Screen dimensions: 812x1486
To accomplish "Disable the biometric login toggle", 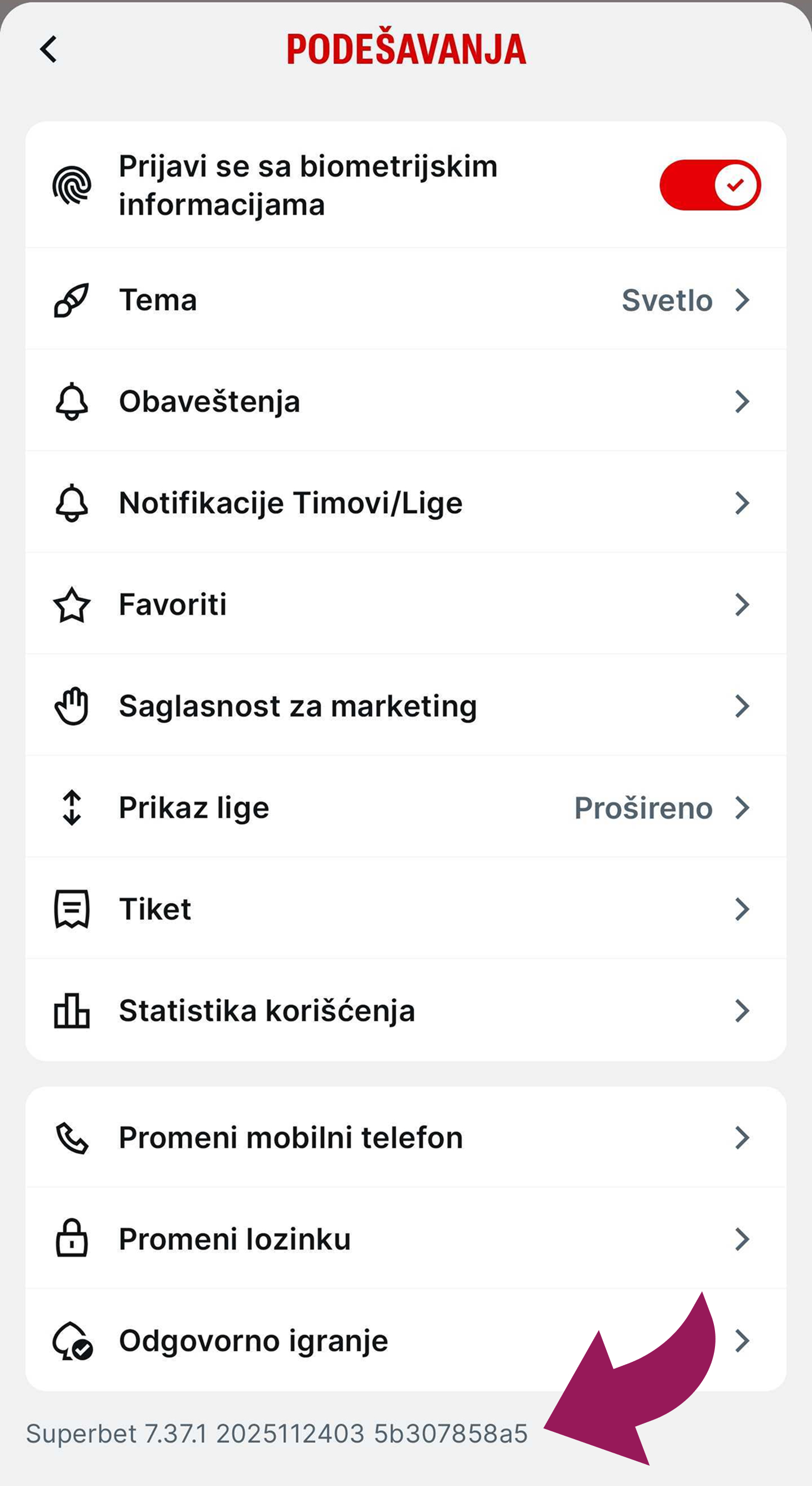I will pyautogui.click(x=710, y=185).
